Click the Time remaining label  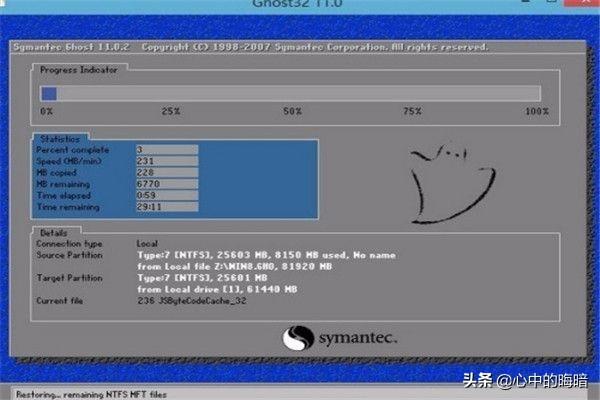pyautogui.click(x=68, y=207)
